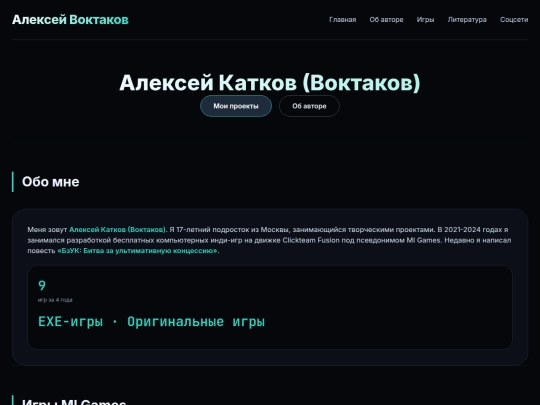Open the Алексей Воктаков site logo
The image size is (540, 405).
(x=70, y=20)
